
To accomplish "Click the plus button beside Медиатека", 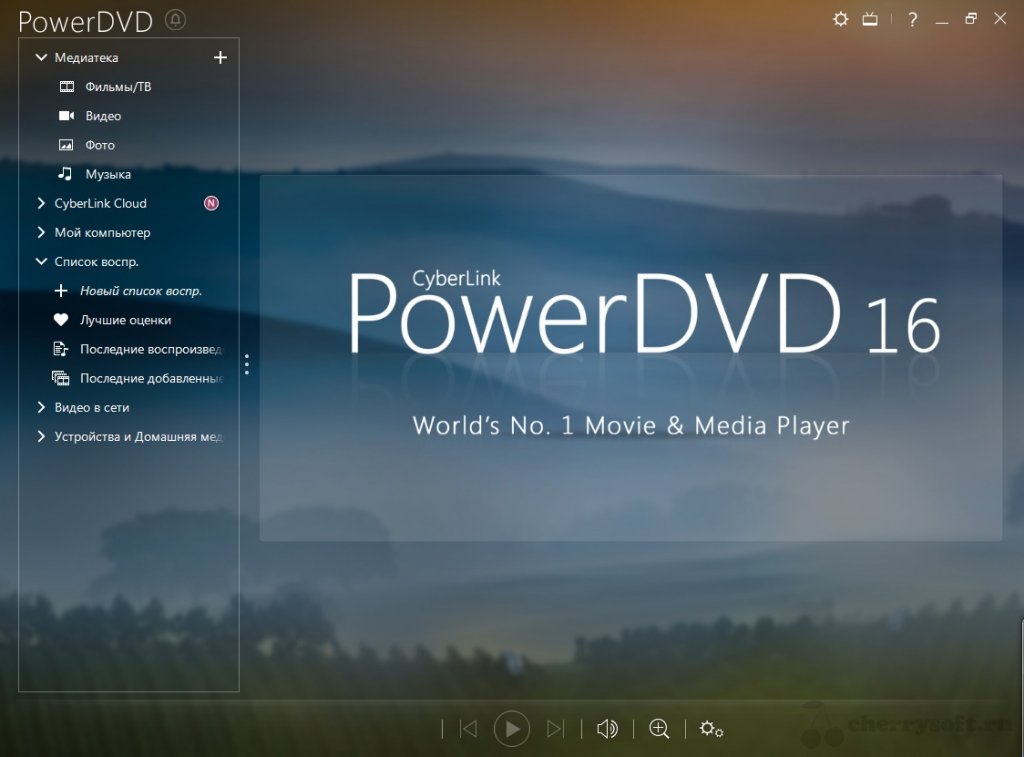I will [x=220, y=57].
